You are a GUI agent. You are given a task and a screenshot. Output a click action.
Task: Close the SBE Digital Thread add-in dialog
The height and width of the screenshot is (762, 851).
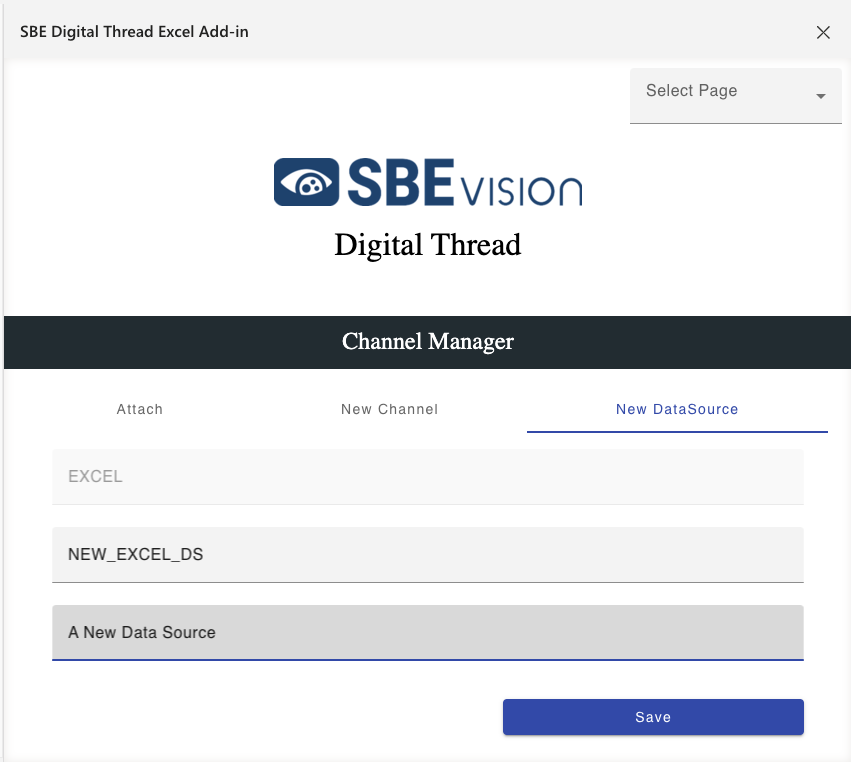823,32
